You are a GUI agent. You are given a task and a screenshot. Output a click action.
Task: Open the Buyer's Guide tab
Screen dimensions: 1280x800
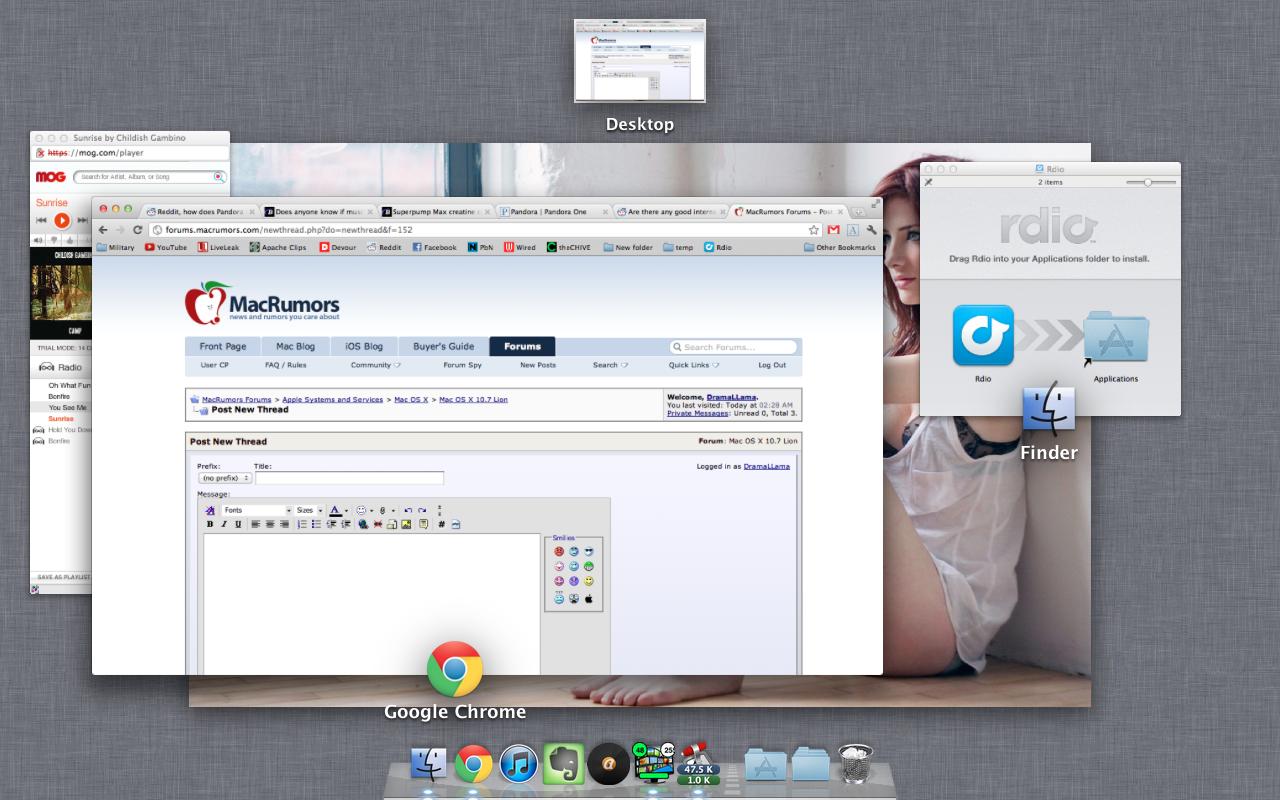coord(443,347)
